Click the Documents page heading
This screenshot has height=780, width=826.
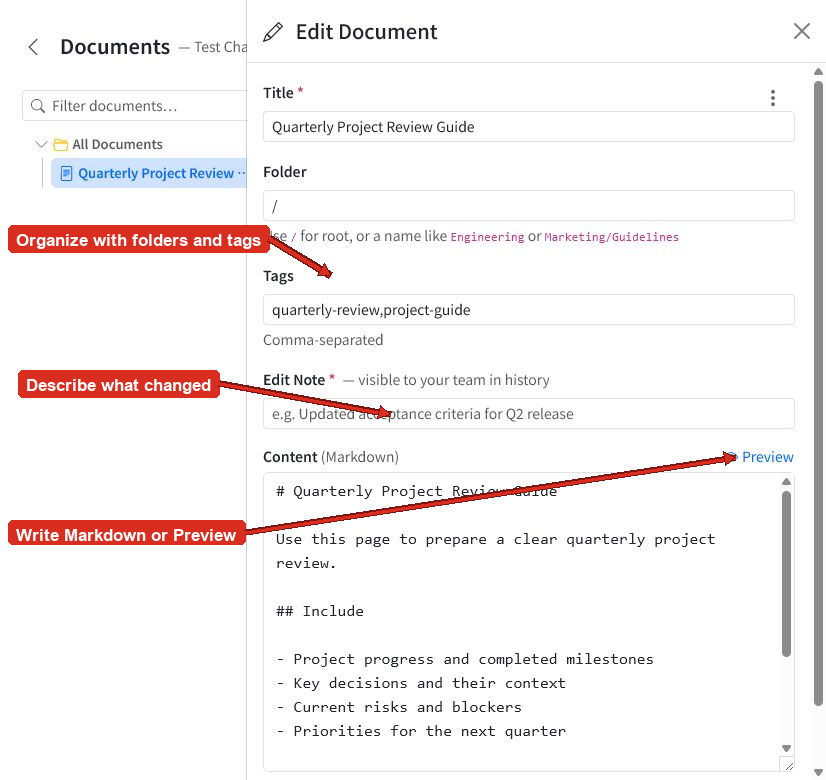115,47
